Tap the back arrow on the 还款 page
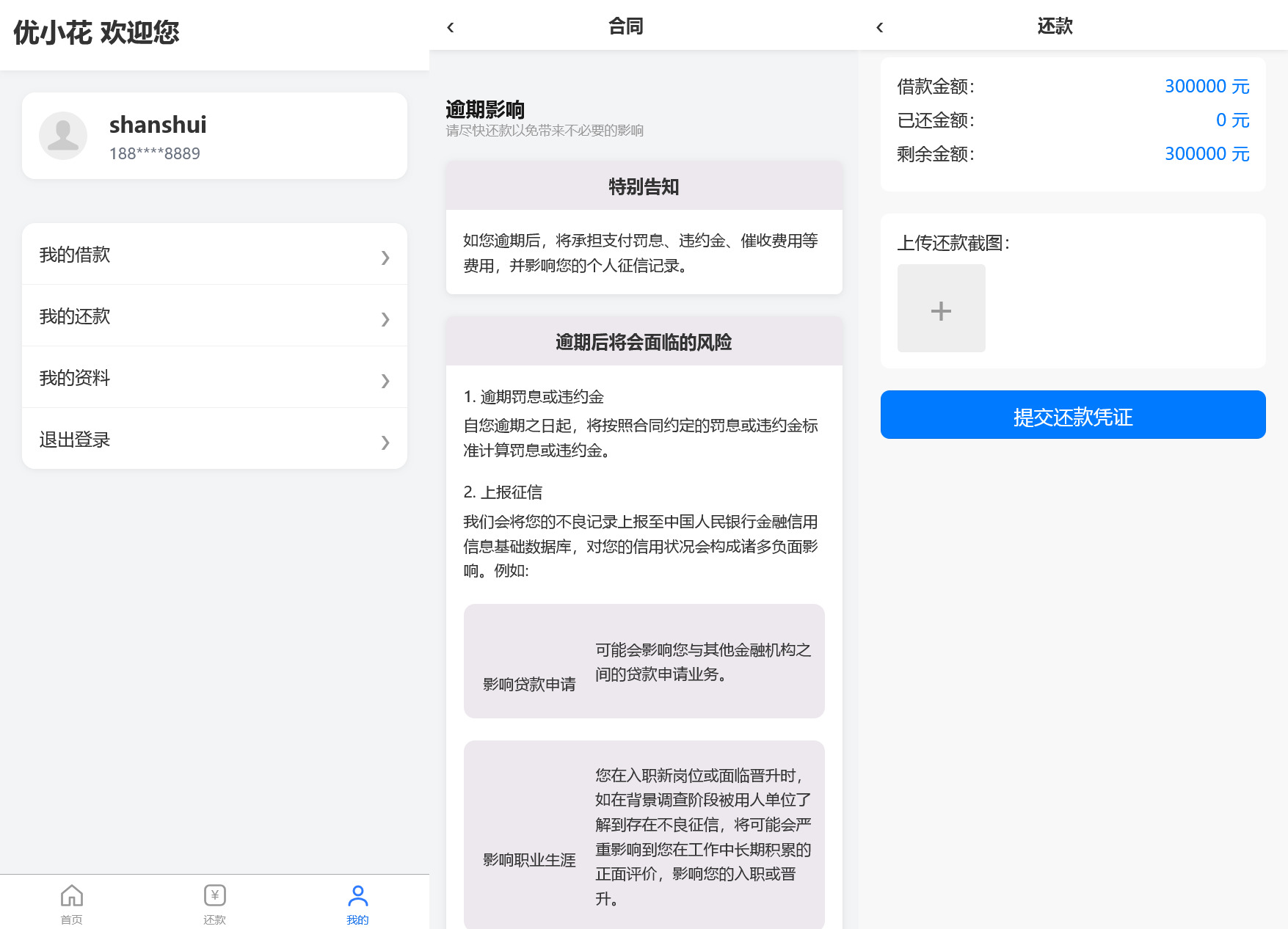This screenshot has height=929, width=1288. click(878, 26)
